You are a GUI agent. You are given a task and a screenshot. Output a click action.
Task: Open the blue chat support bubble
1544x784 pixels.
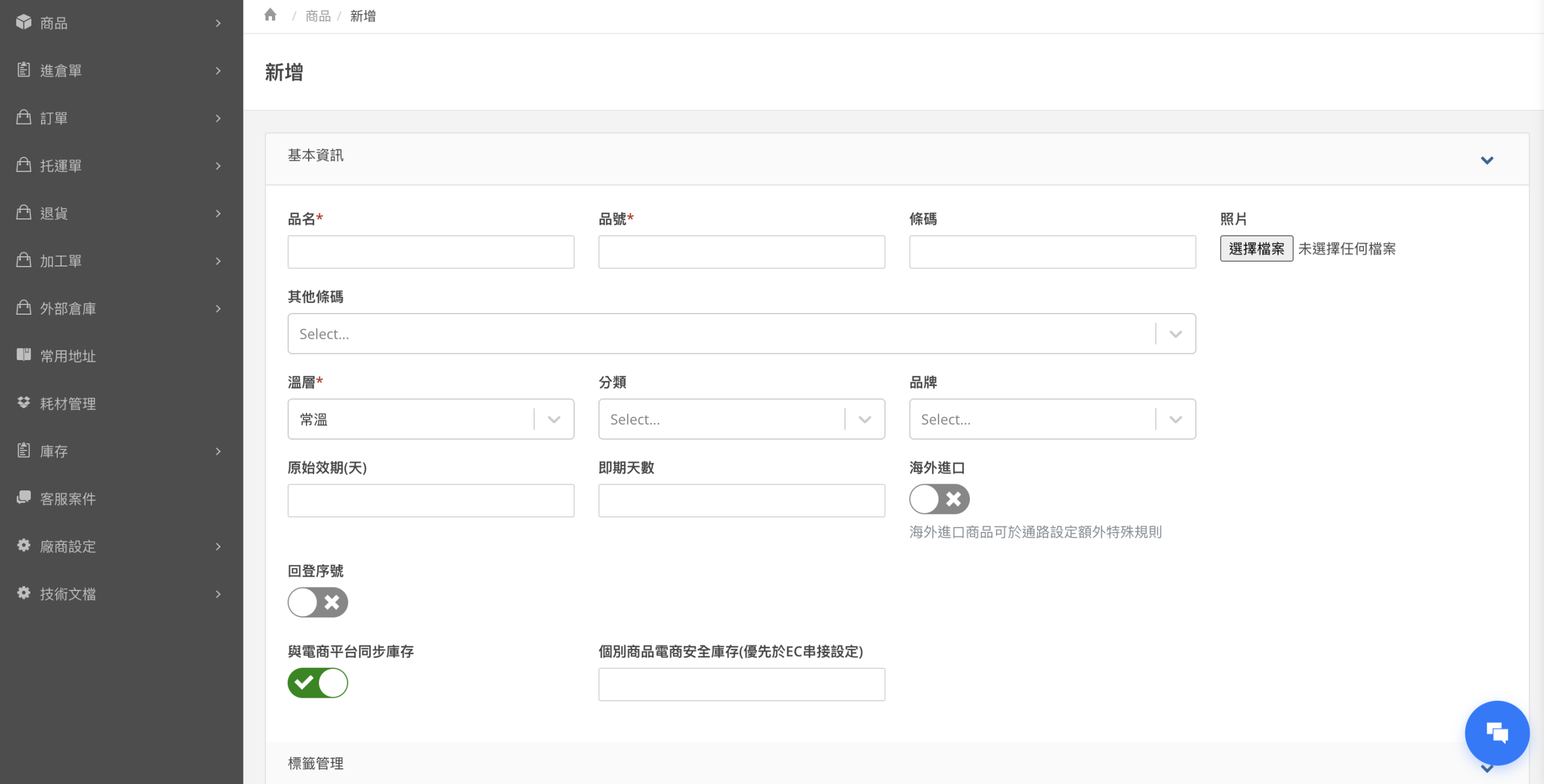point(1496,733)
